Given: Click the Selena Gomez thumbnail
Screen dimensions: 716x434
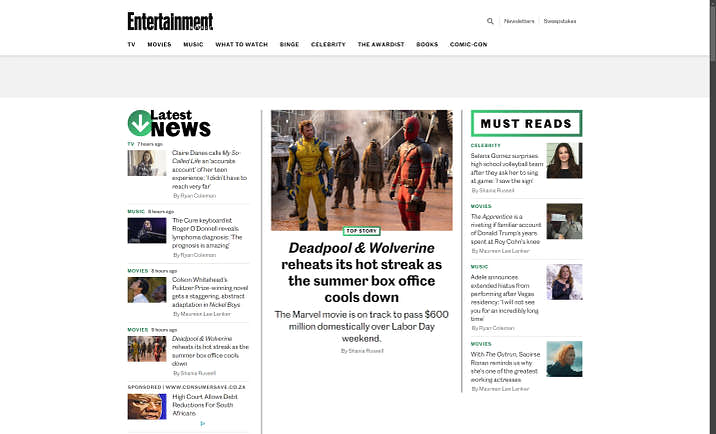Looking at the screenshot, I should point(564,160).
